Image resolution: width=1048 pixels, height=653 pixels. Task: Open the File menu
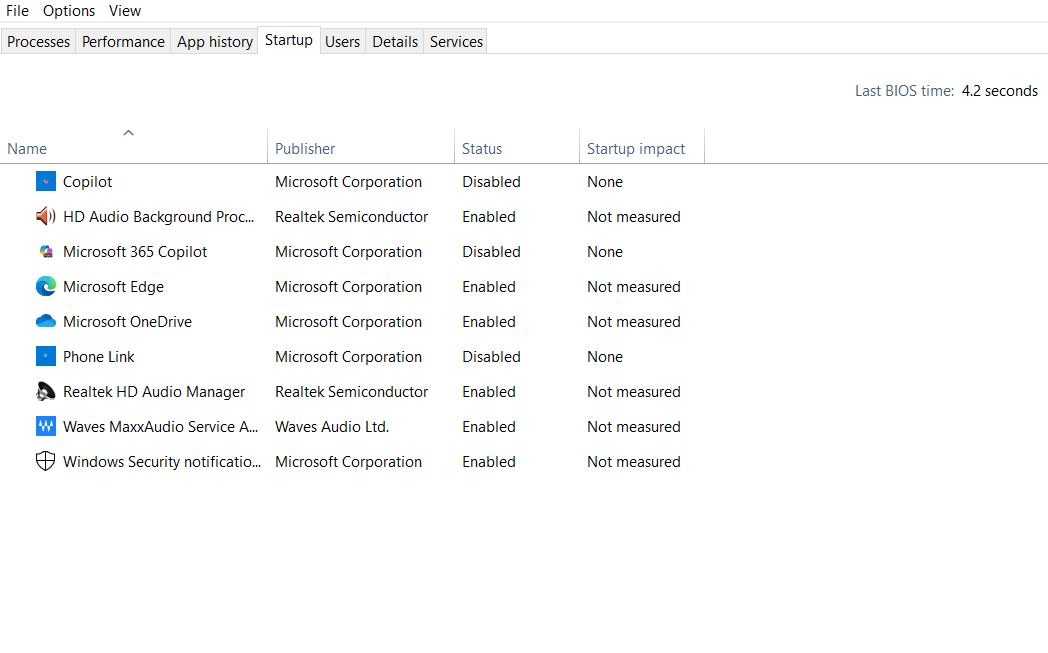pyautogui.click(x=17, y=11)
